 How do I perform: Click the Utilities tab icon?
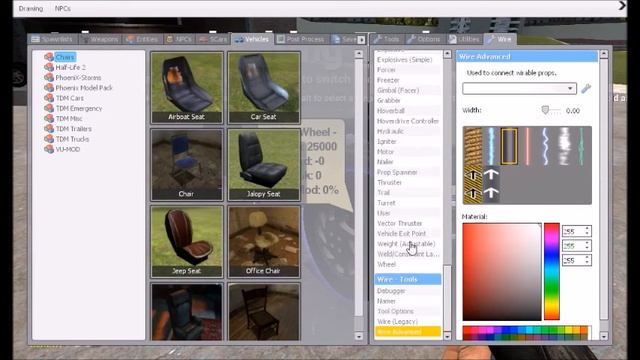tap(452, 39)
